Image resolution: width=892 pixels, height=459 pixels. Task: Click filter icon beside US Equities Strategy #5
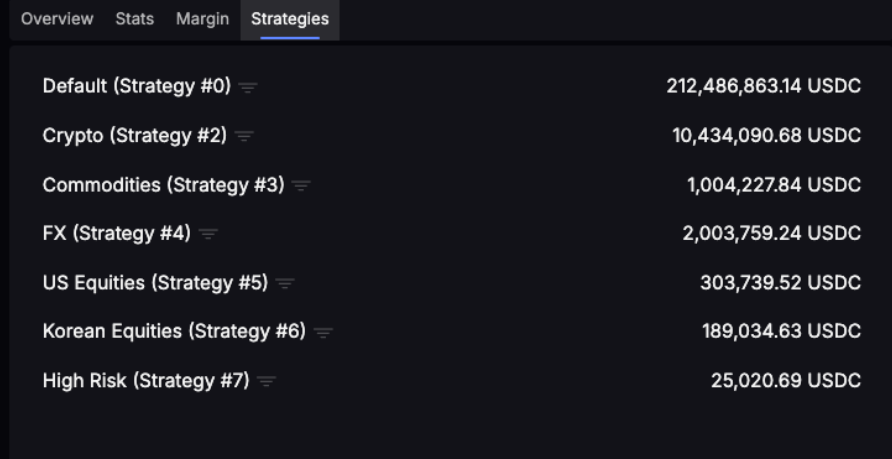(x=285, y=284)
